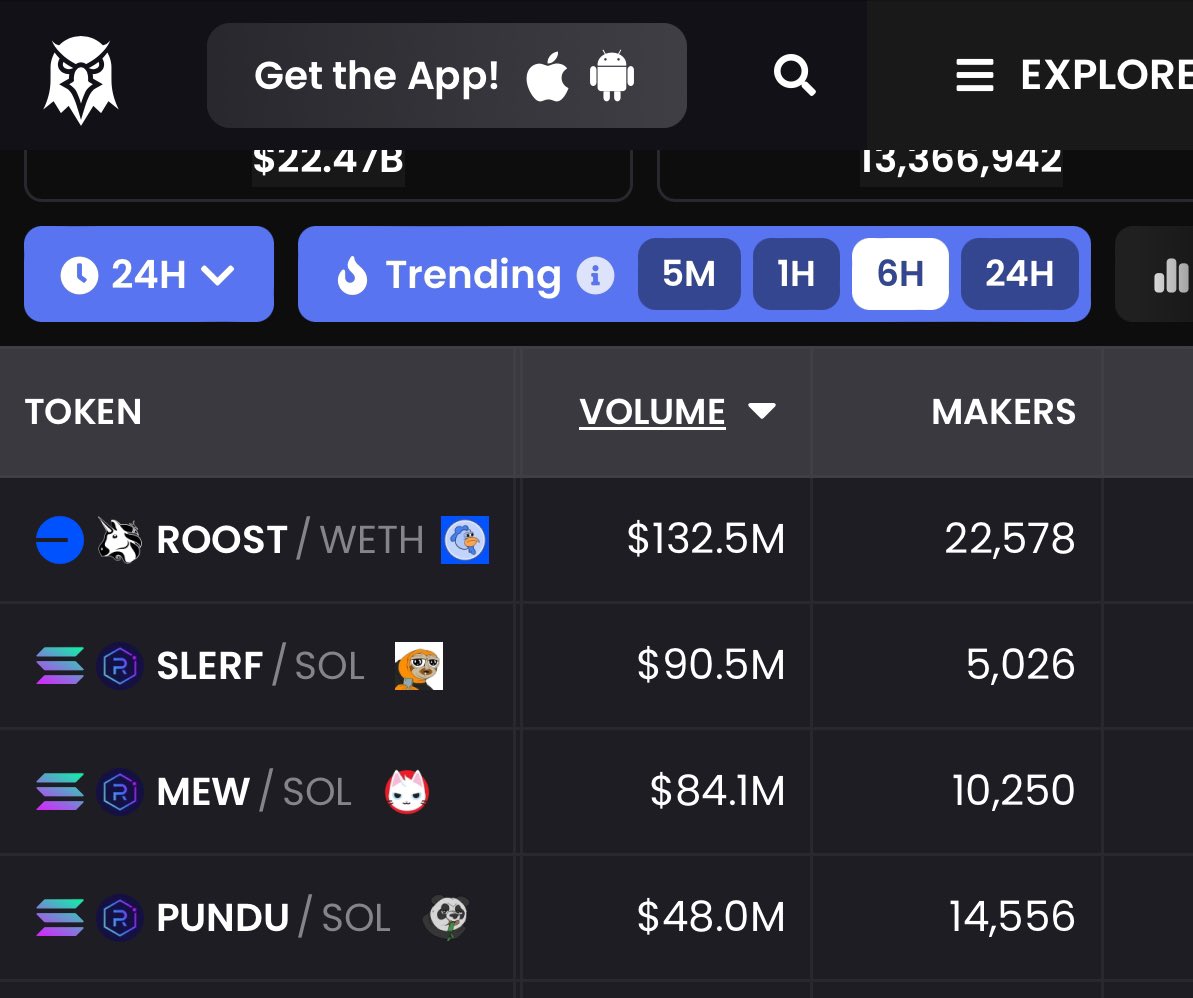Select the 24H trending period tab
This screenshot has width=1193, height=998.
(1020, 274)
